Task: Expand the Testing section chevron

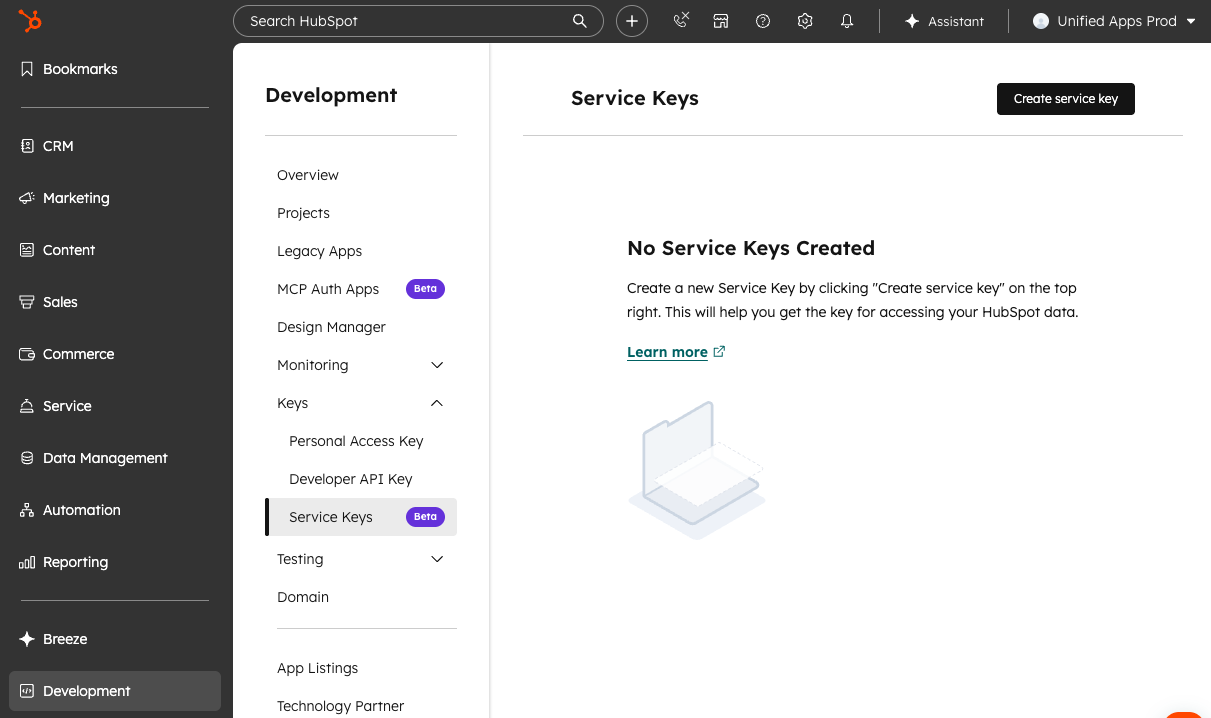Action: pyautogui.click(x=437, y=559)
